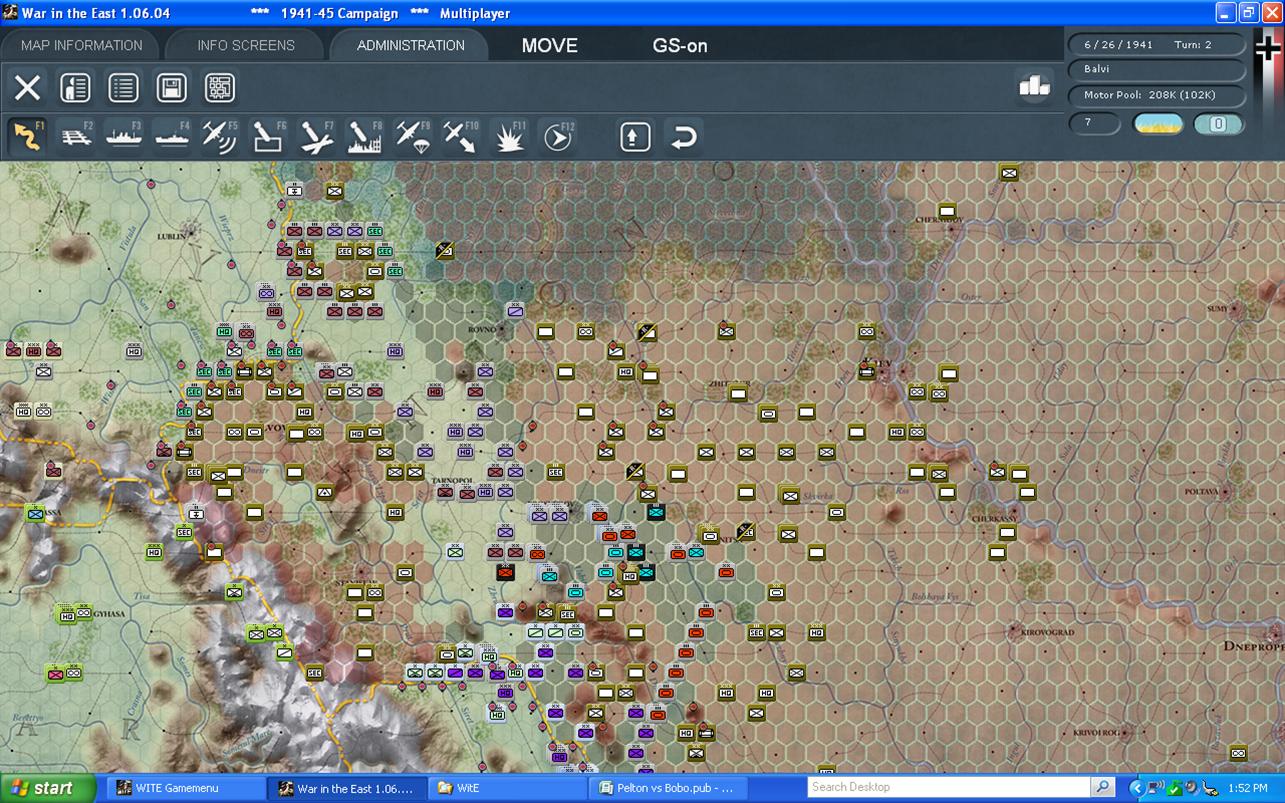Click the GS-on ground support label
The height and width of the screenshot is (803, 1285).
tap(680, 45)
